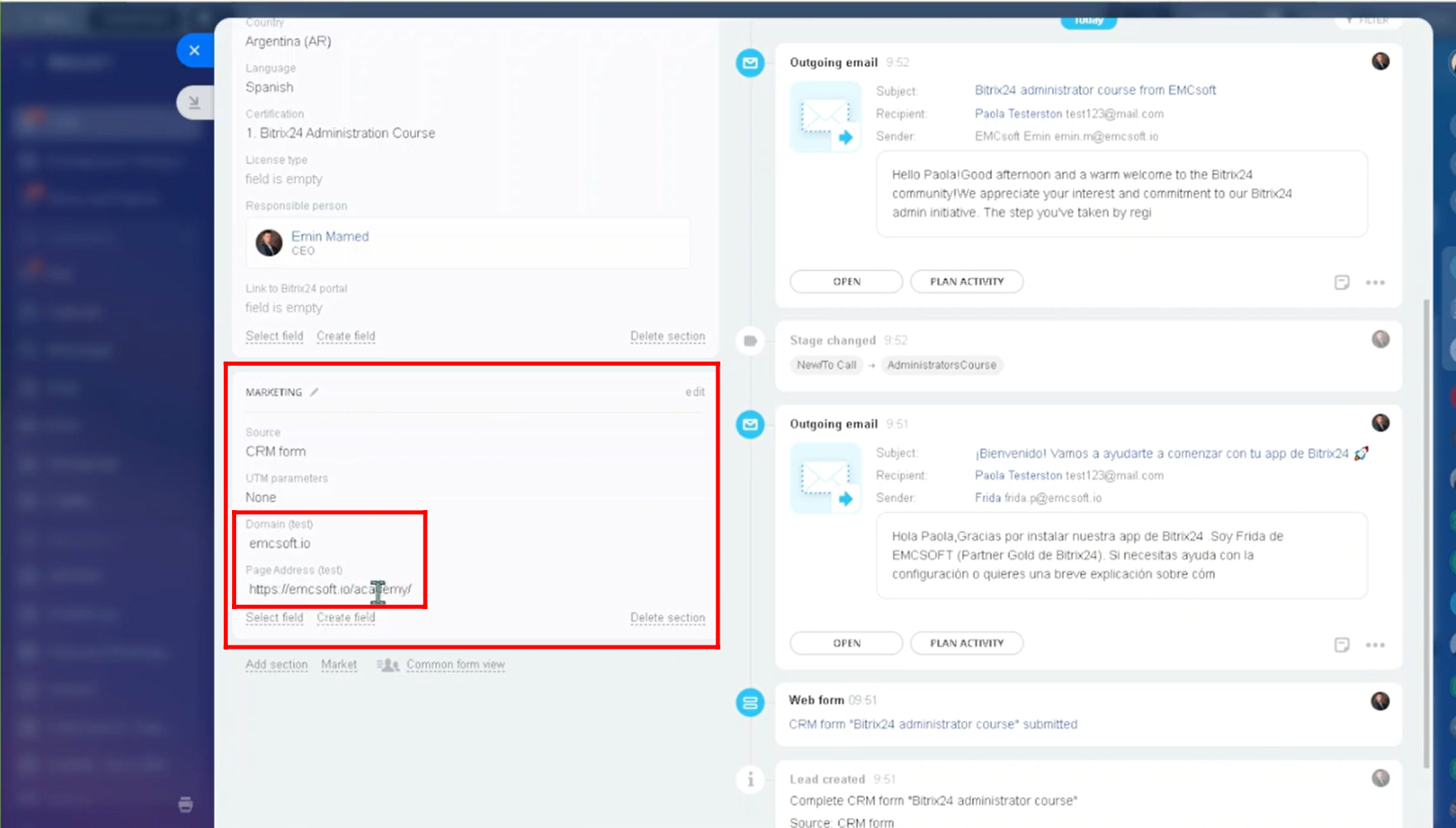Image resolution: width=1456 pixels, height=828 pixels.
Task: Click the Common form view people icon
Action: pos(388,665)
